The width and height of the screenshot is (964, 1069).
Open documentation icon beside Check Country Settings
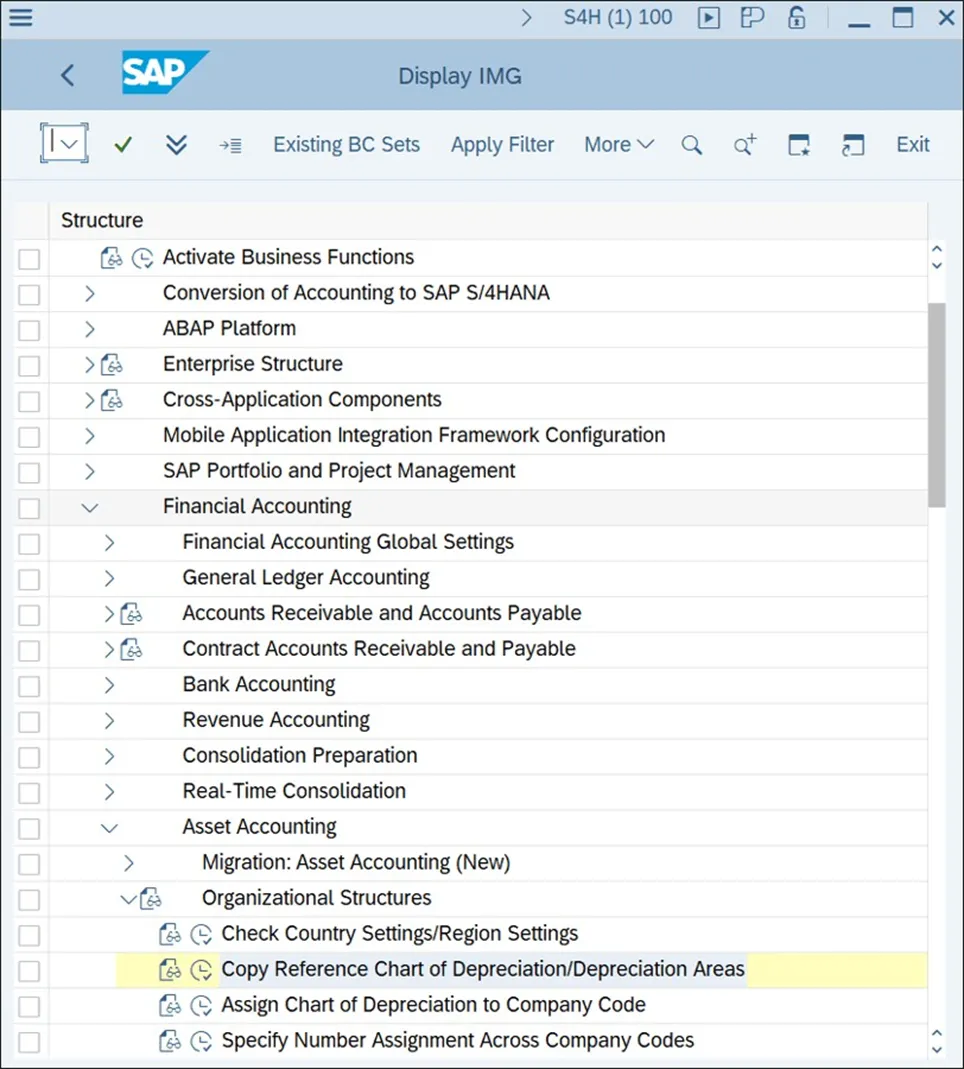(170, 934)
